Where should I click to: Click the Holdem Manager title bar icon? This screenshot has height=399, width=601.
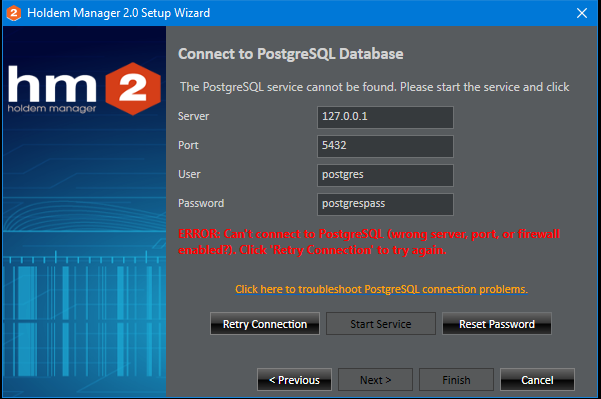[x=13, y=13]
